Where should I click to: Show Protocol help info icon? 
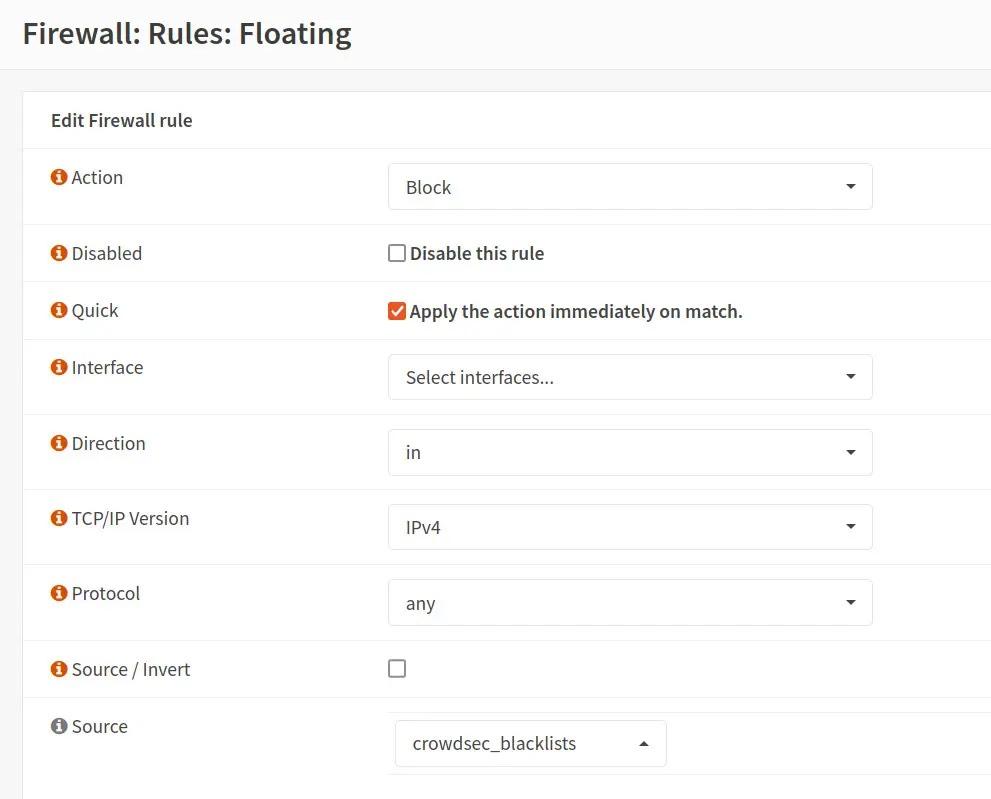59,593
